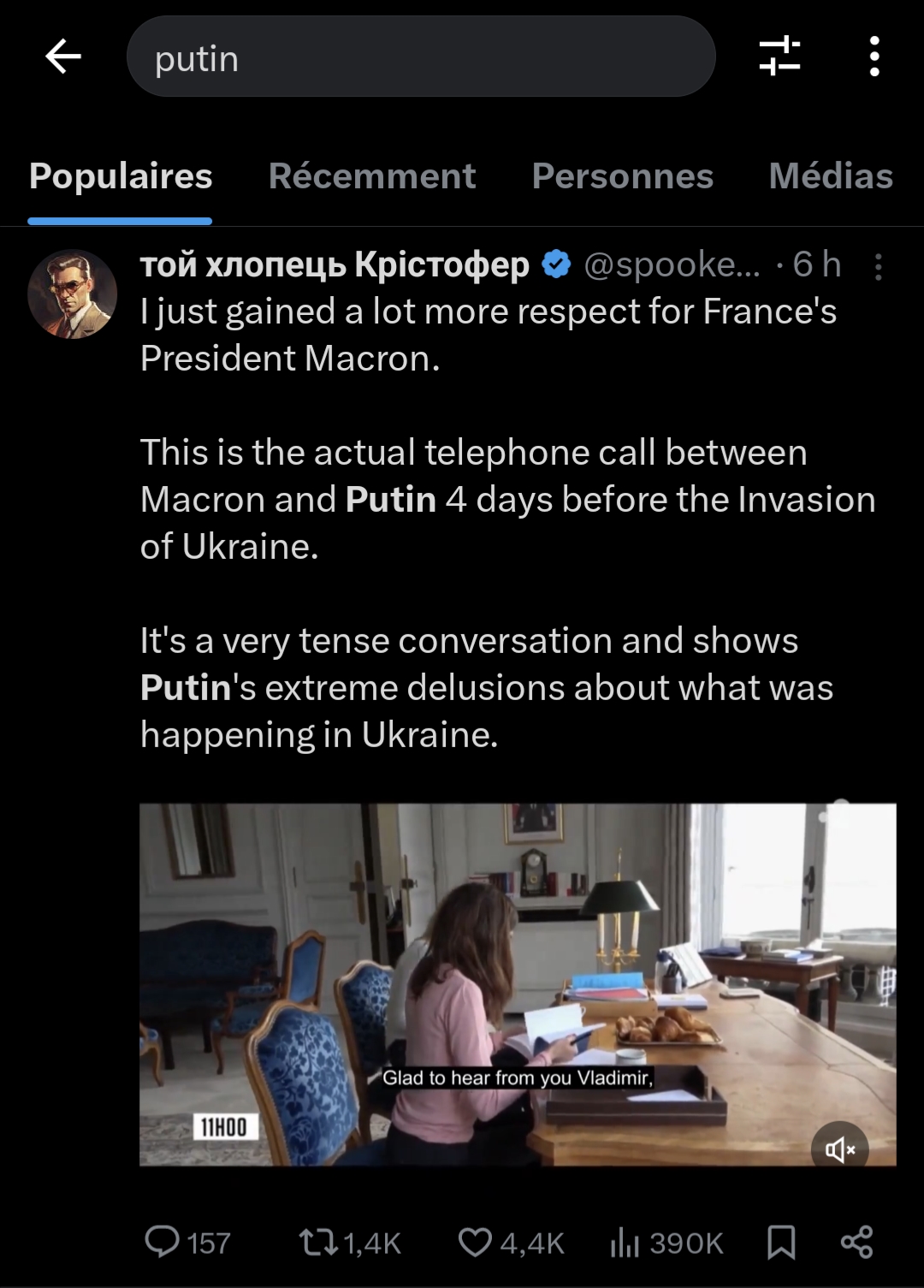Viewport: 924px width, 1288px height.
Task: Unmute the video with the speaker icon
Action: [x=839, y=1149]
